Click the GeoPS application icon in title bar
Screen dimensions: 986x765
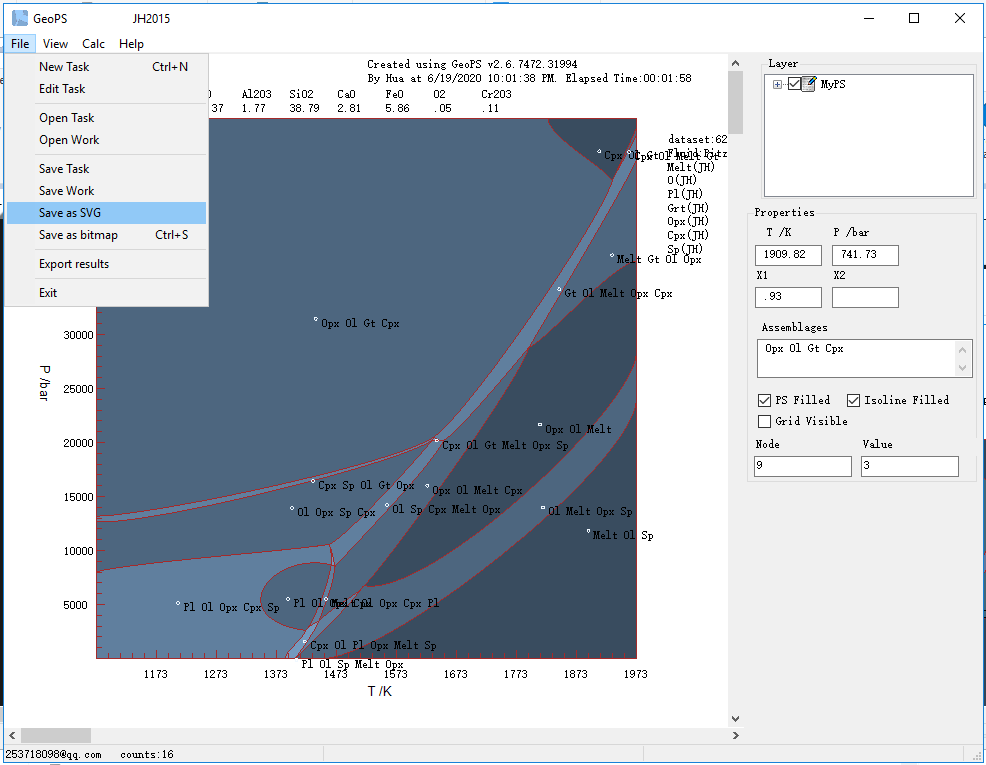pos(19,18)
